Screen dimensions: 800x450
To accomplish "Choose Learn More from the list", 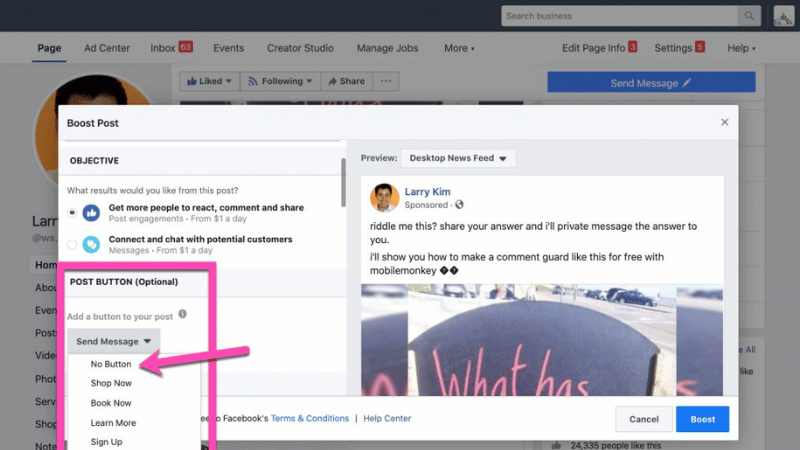I will coord(113,423).
